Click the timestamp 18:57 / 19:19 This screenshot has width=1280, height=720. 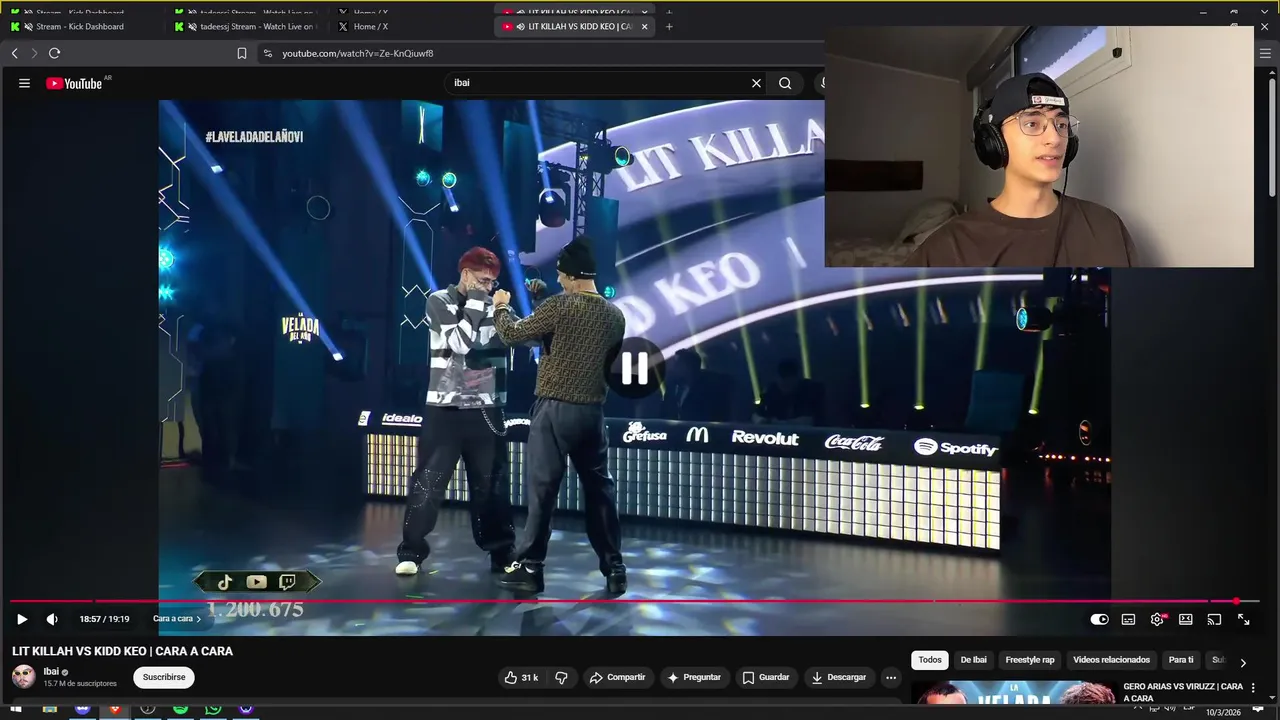coord(104,619)
